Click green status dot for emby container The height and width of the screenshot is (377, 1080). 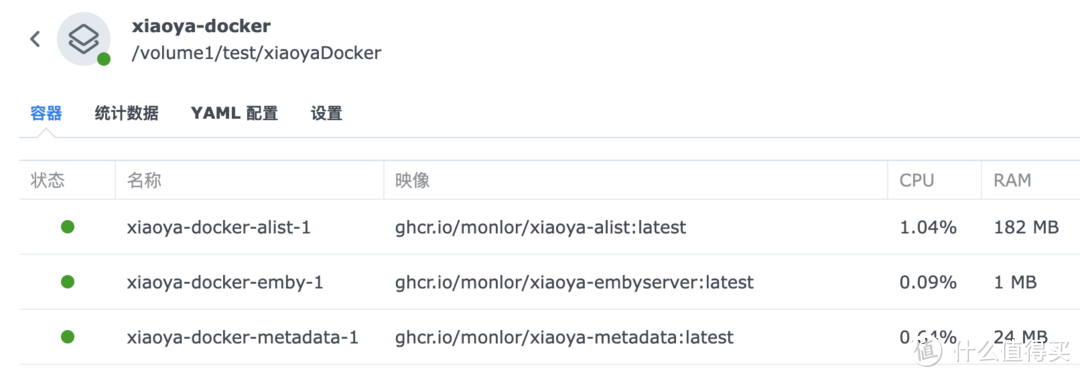click(x=68, y=282)
